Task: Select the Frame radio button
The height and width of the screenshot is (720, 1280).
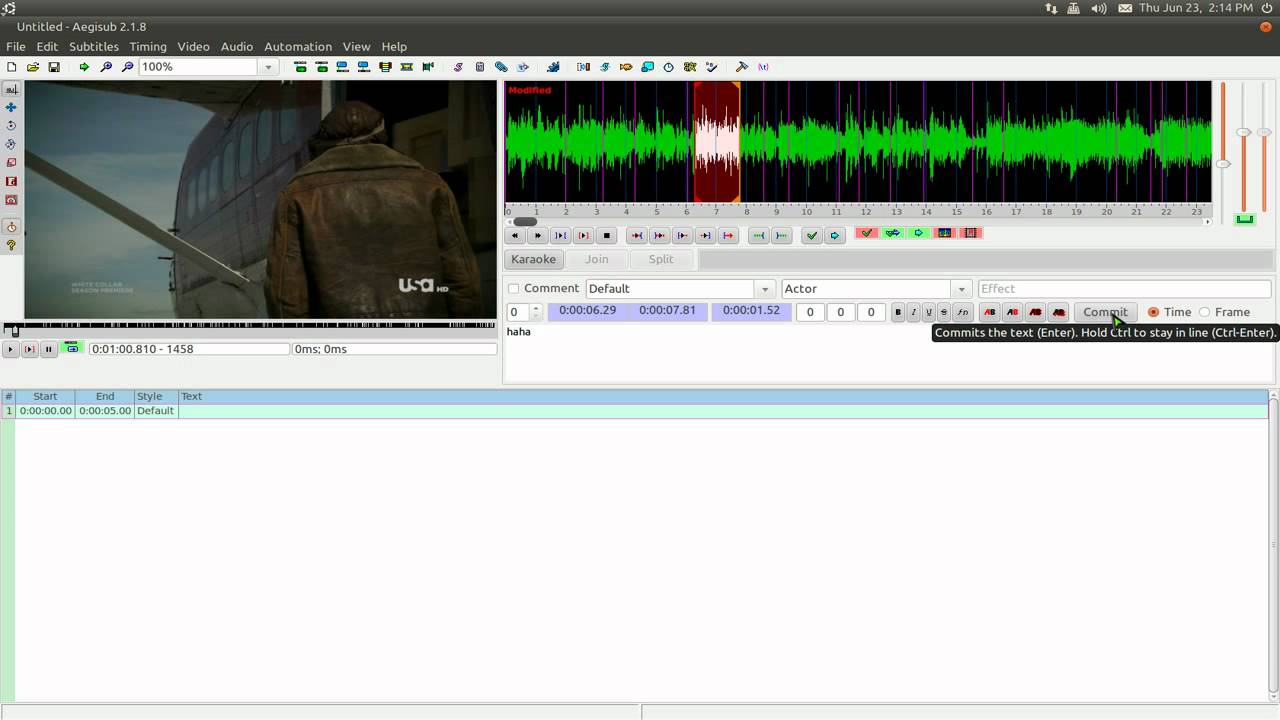Action: click(1204, 312)
